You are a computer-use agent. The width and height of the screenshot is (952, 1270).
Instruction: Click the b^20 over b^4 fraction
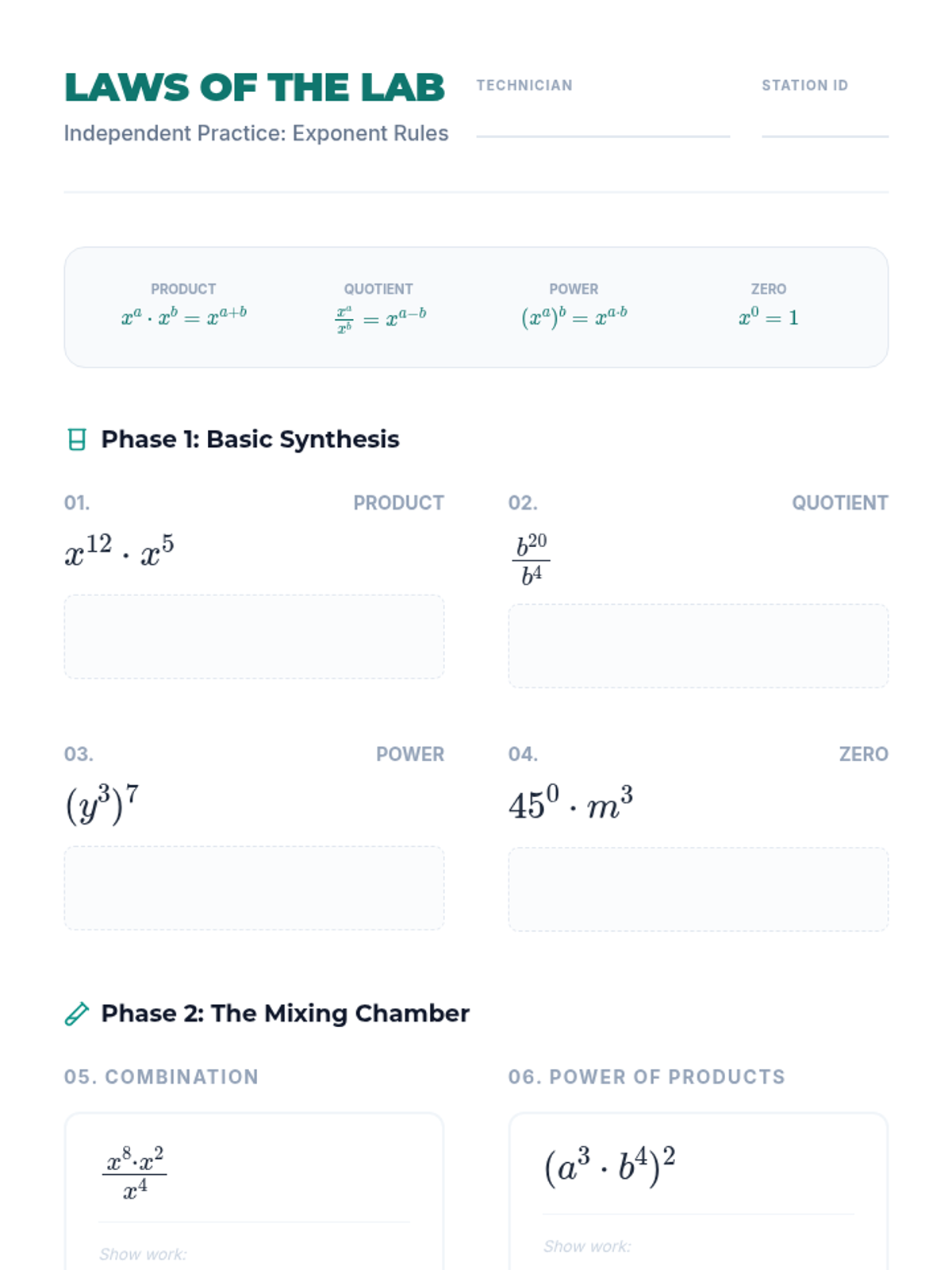[532, 560]
